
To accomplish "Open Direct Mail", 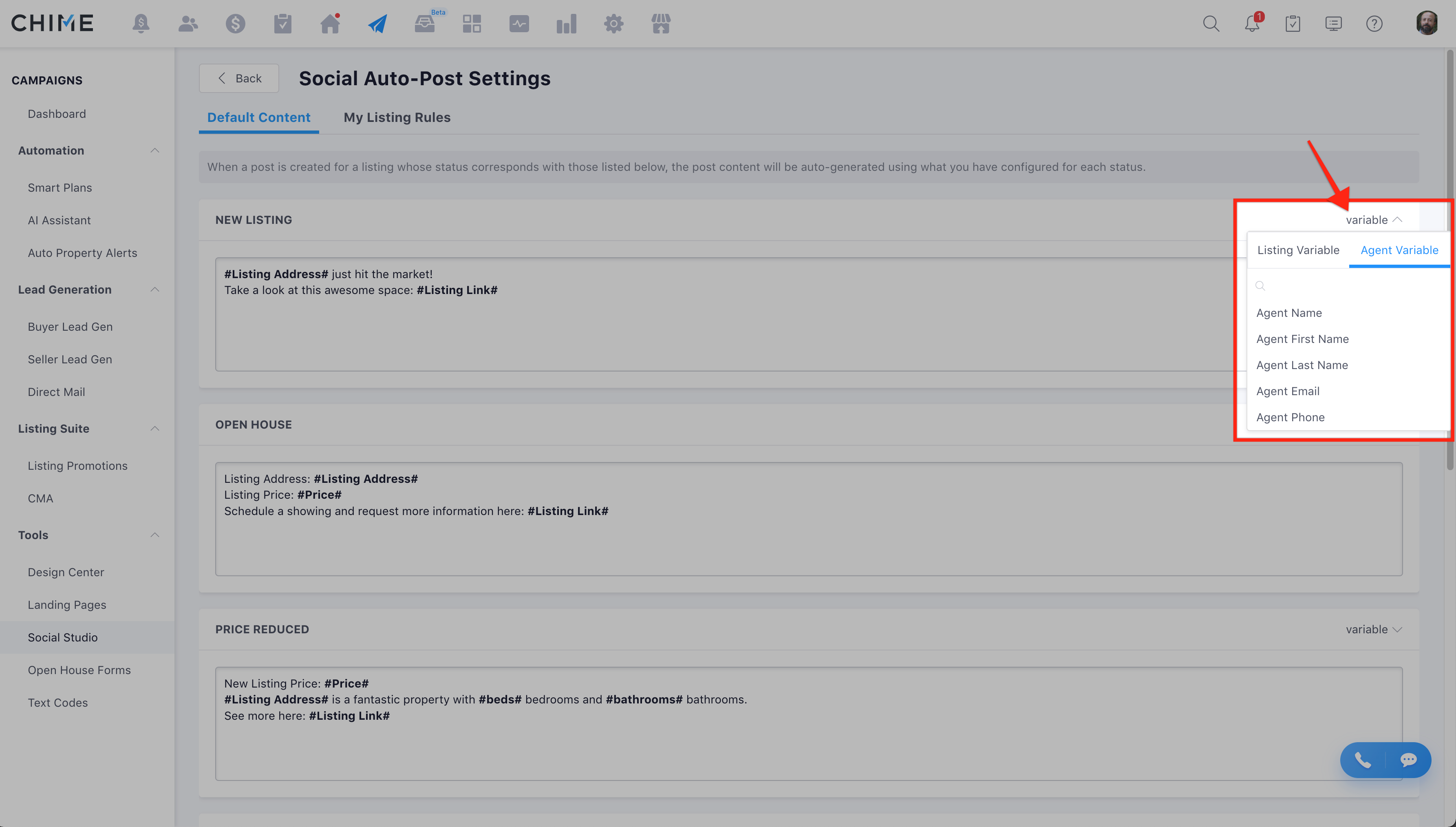I will 56,392.
